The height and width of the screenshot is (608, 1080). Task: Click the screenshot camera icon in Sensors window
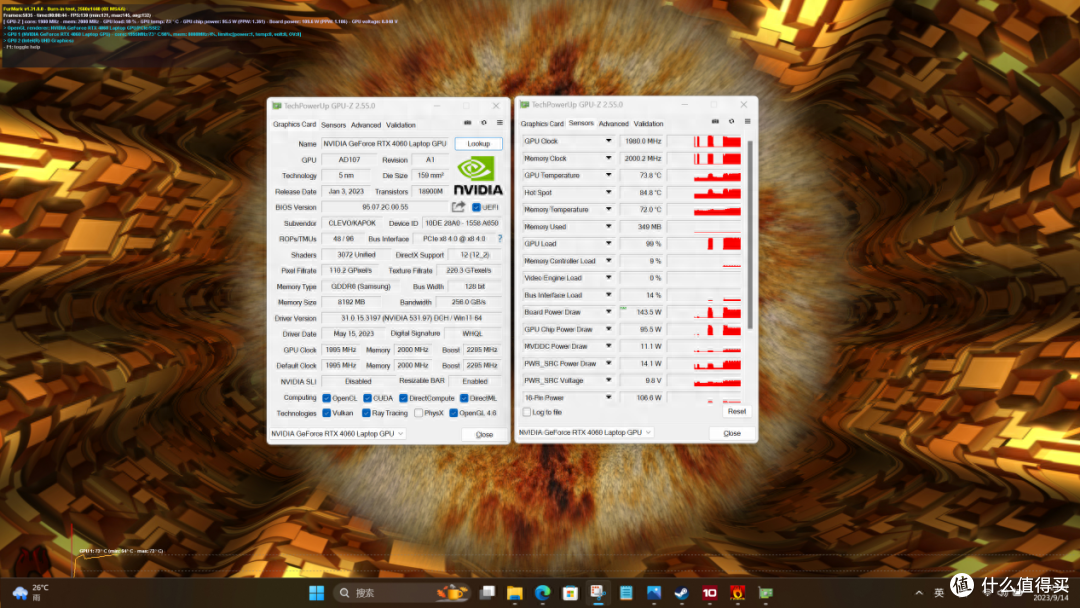715,121
